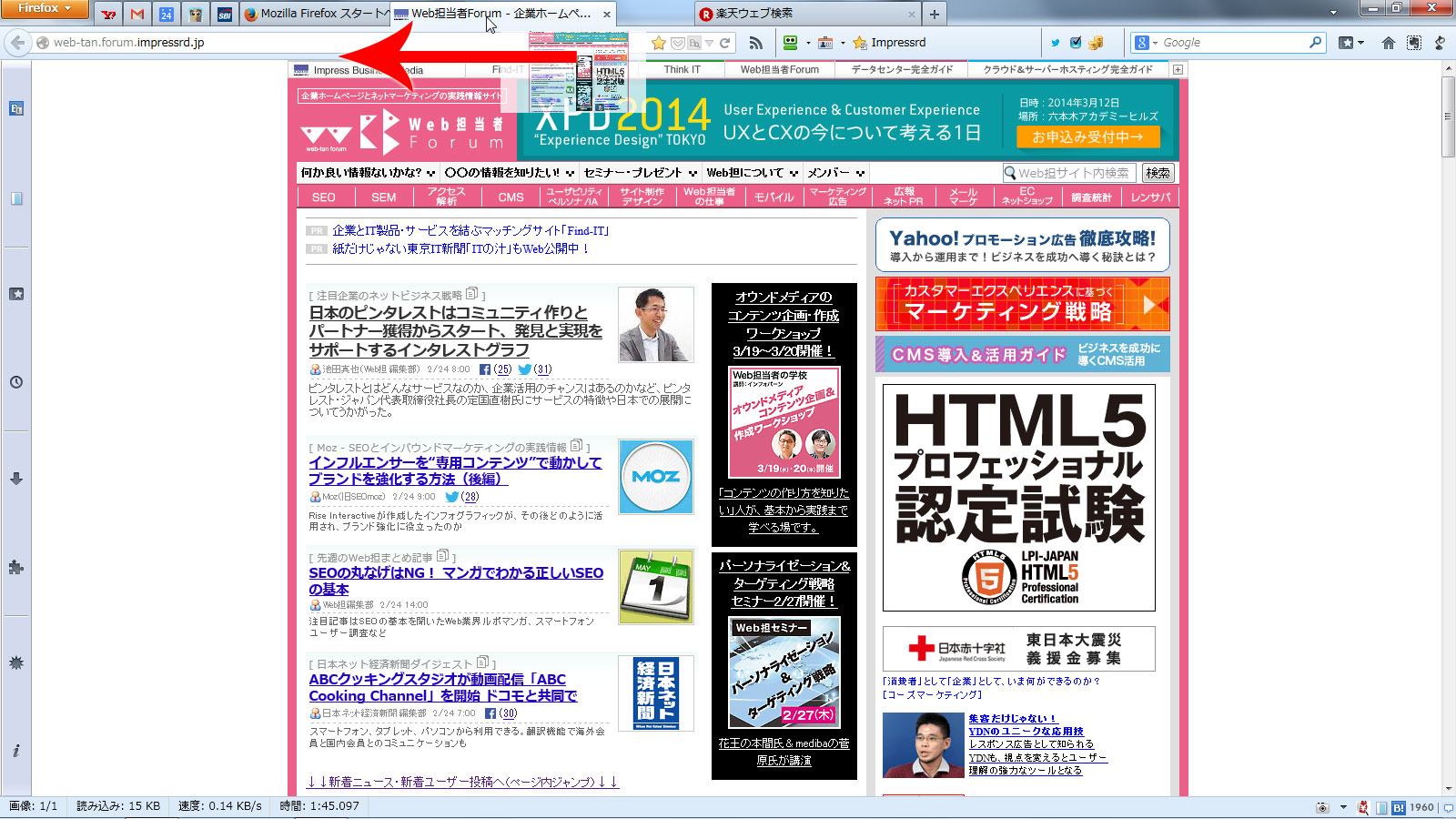The height and width of the screenshot is (819, 1456).
Task: Open the bookmarks menu star-list button
Action: click(1351, 43)
